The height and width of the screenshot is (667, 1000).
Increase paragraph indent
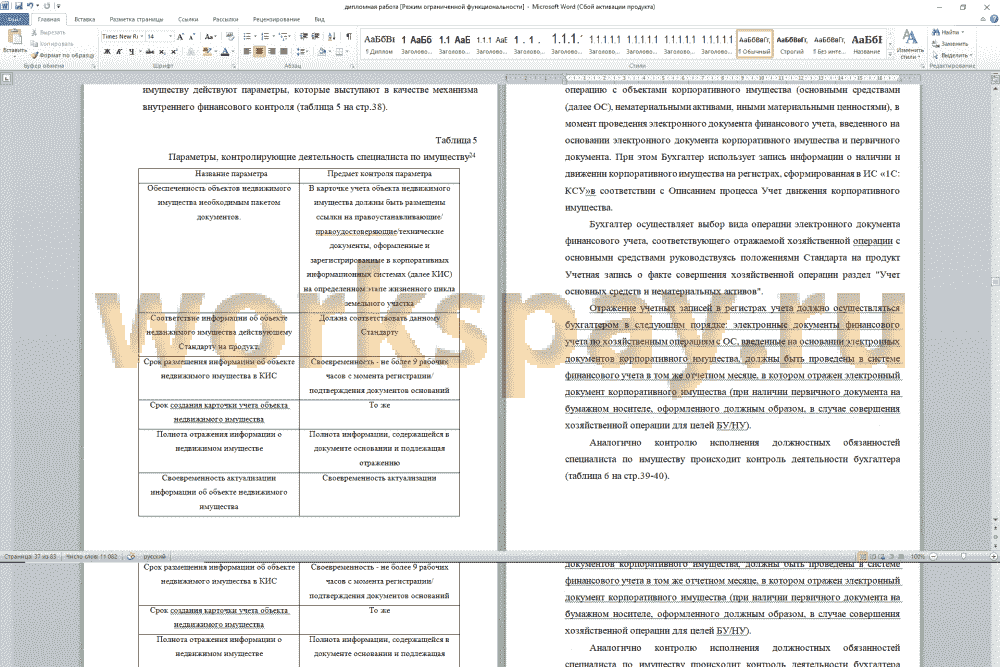315,37
